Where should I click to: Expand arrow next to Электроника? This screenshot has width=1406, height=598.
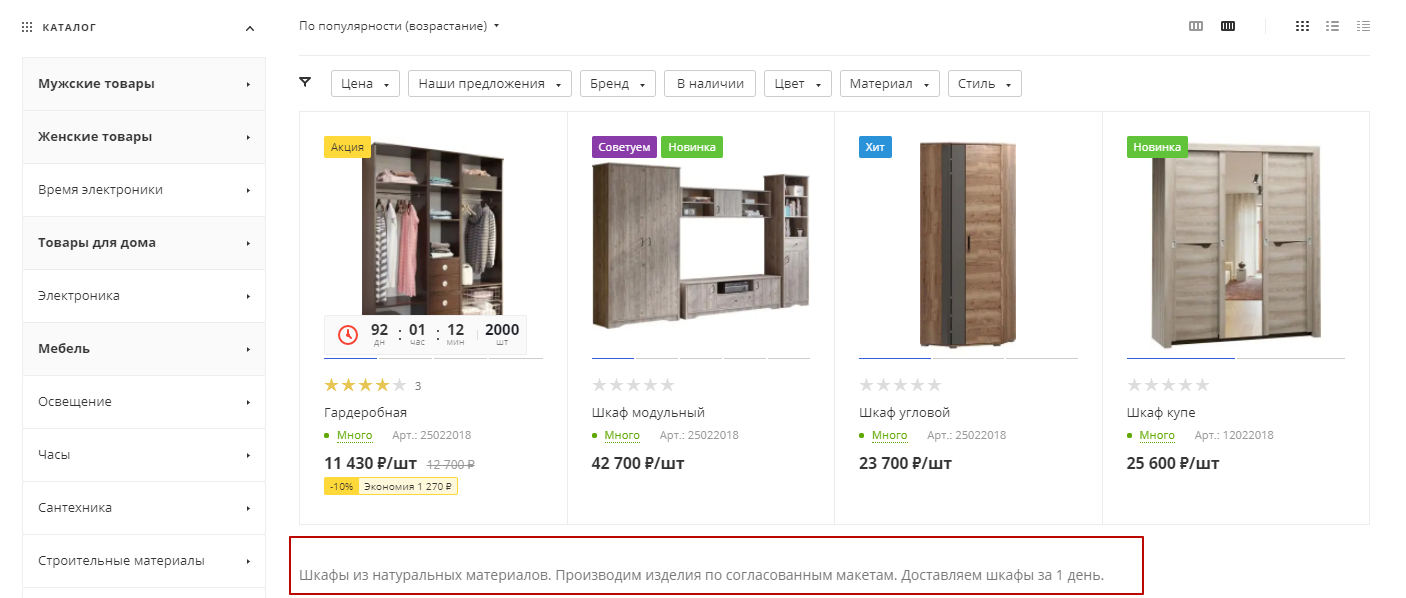pyautogui.click(x=248, y=296)
